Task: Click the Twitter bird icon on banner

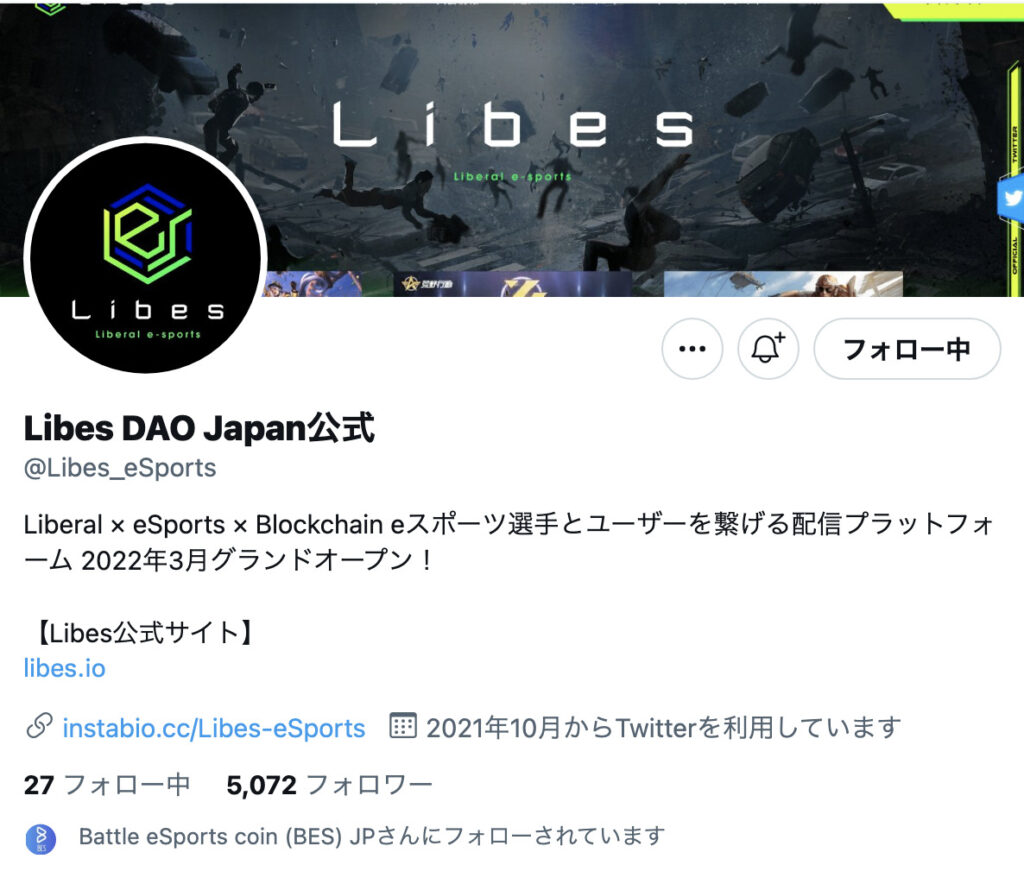Action: pos(1011,197)
